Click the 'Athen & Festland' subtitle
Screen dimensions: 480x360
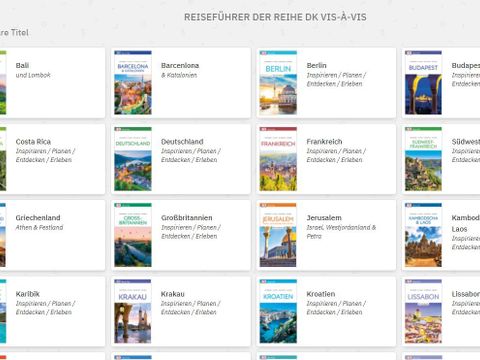[39, 227]
